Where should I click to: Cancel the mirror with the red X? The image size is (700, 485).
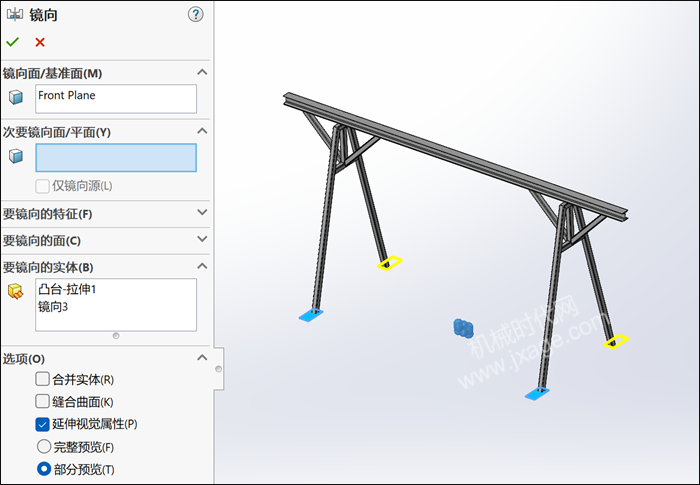point(40,42)
